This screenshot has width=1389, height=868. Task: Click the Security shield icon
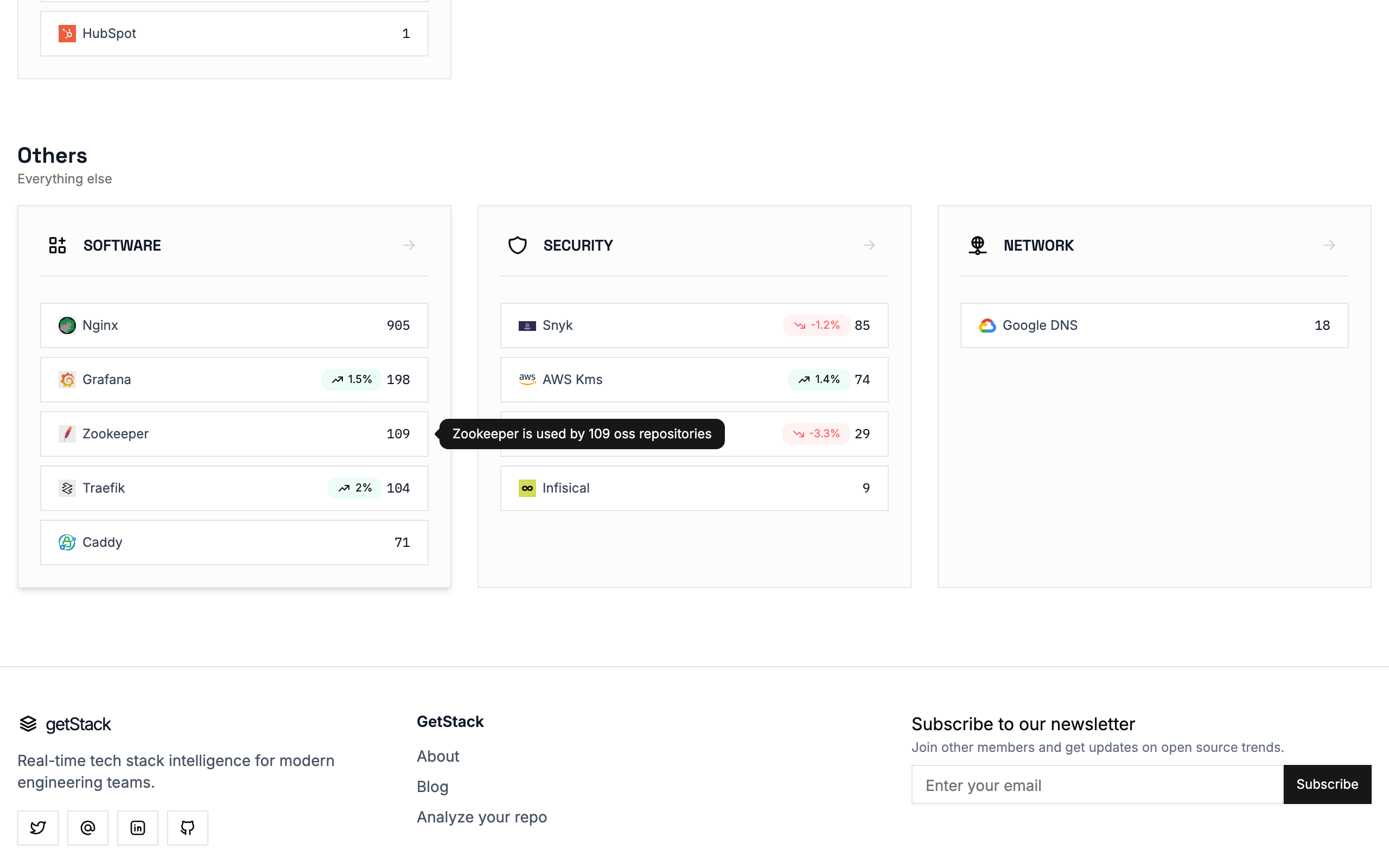tap(517, 245)
